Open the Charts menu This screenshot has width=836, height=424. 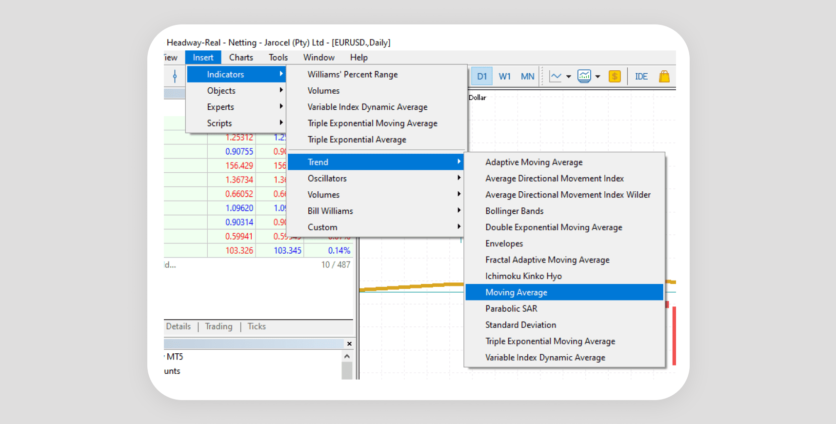[240, 57]
